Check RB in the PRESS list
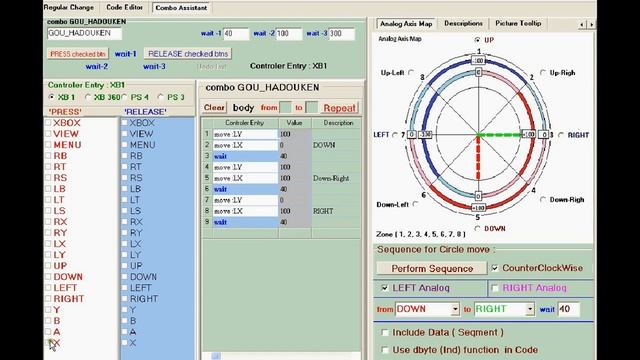 (x=48, y=156)
